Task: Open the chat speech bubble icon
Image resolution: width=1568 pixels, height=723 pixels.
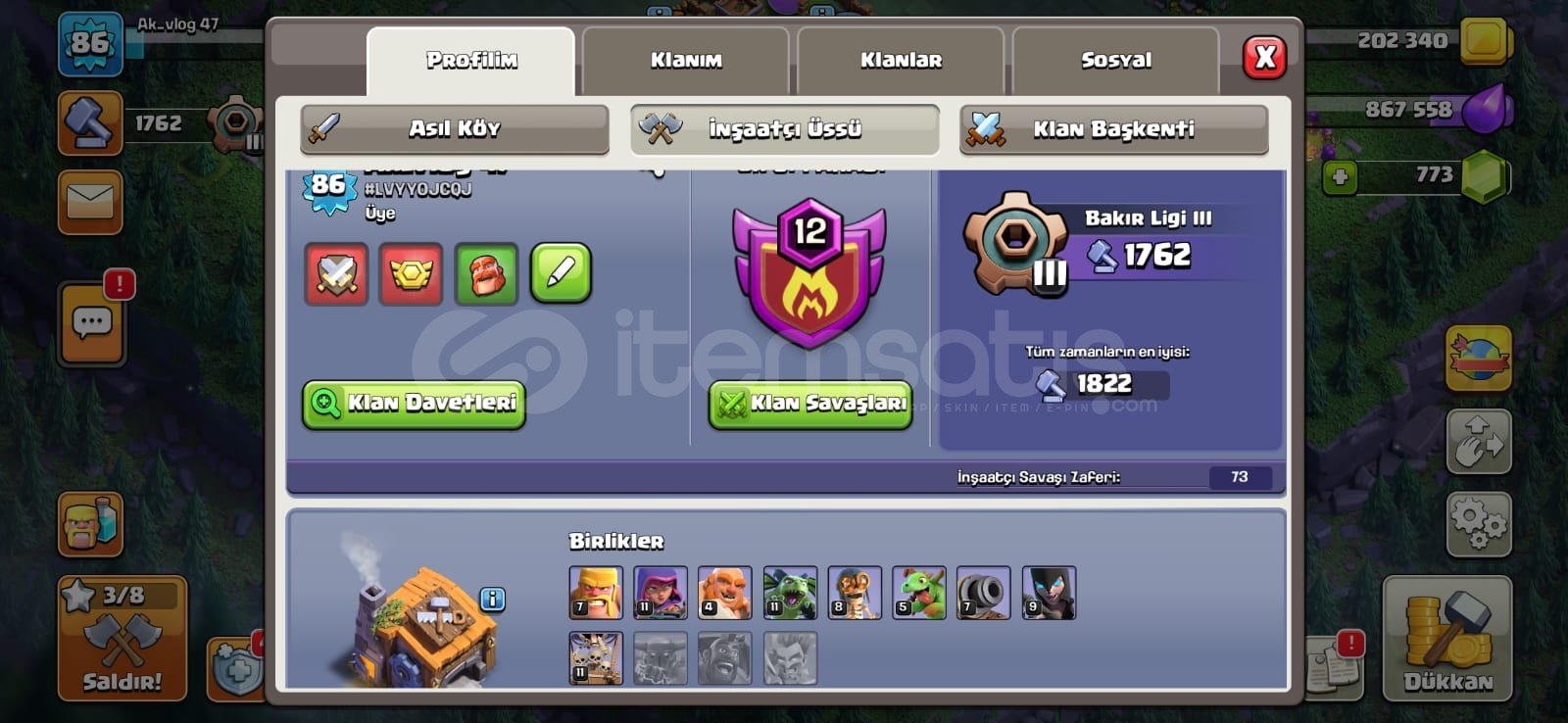Action: pyautogui.click(x=92, y=322)
